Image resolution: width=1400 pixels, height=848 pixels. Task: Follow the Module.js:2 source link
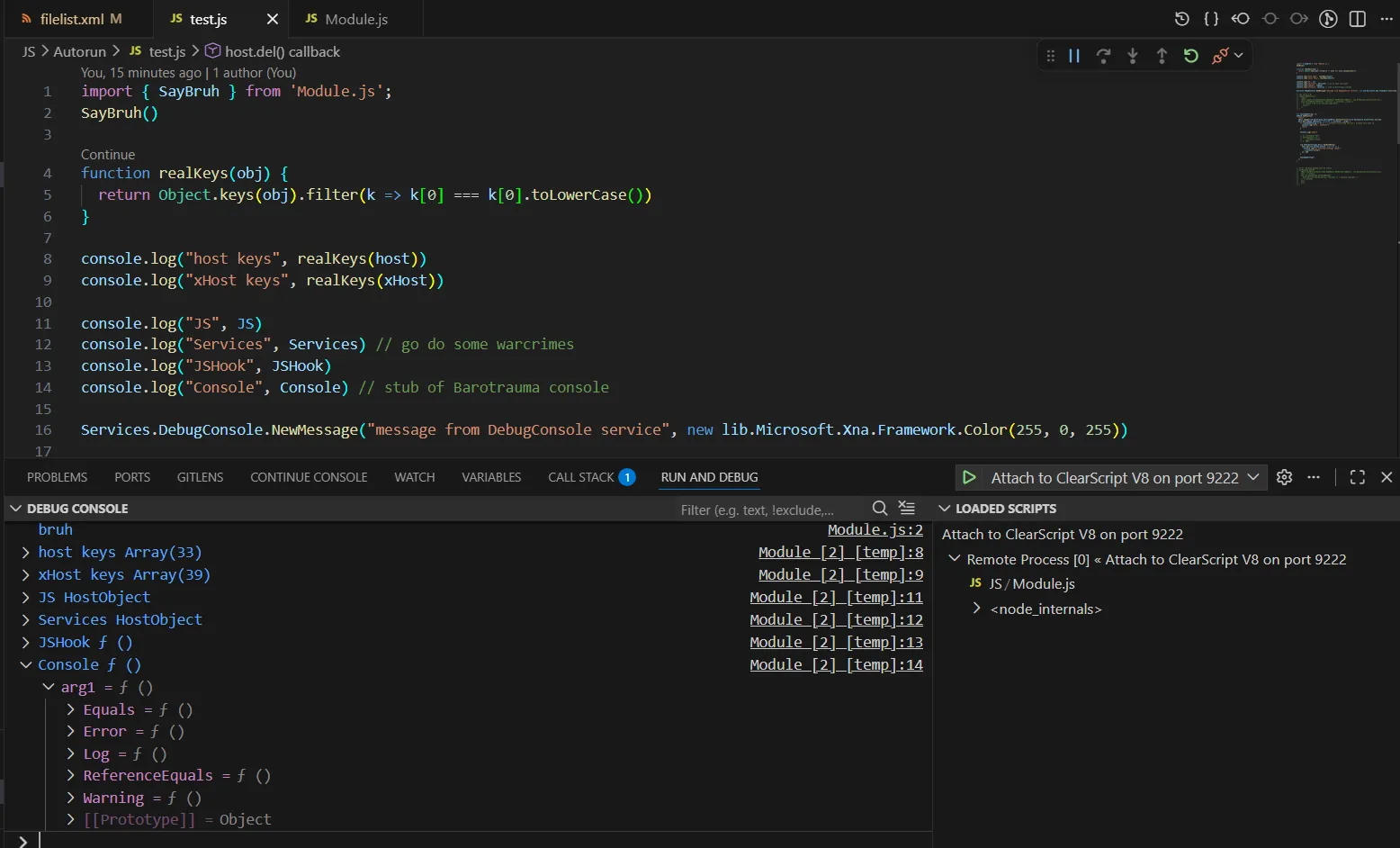click(875, 530)
